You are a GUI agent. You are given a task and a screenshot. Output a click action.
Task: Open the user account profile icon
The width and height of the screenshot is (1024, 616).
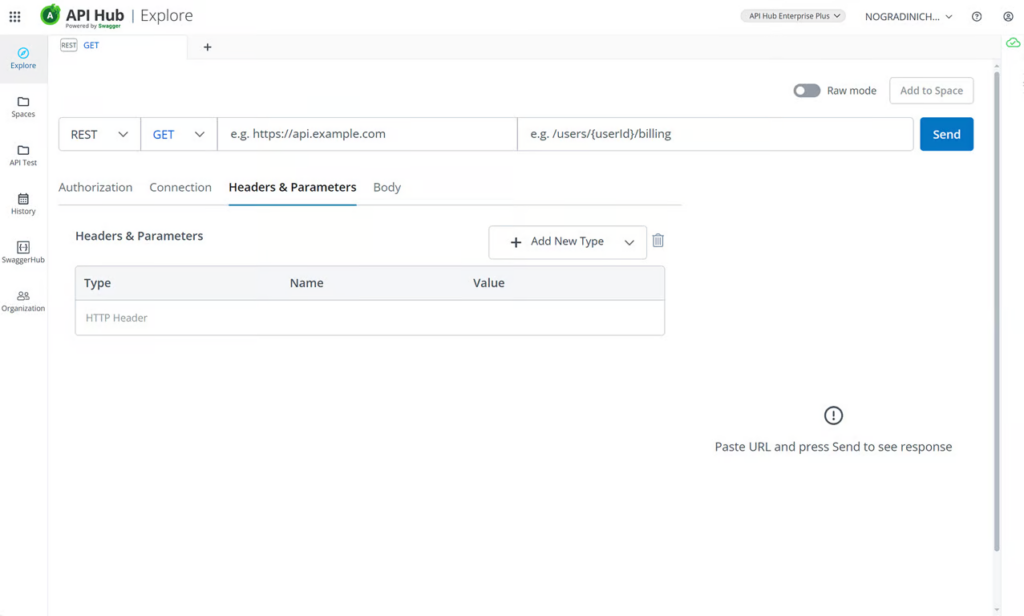tap(1008, 16)
